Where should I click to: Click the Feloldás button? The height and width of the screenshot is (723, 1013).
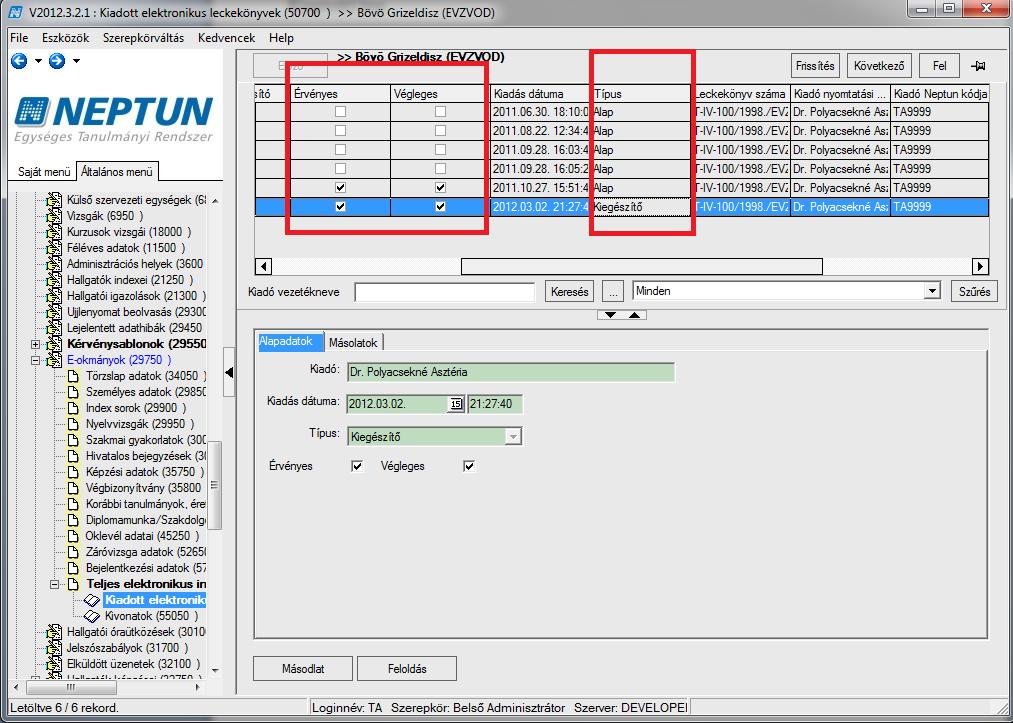[x=407, y=669]
